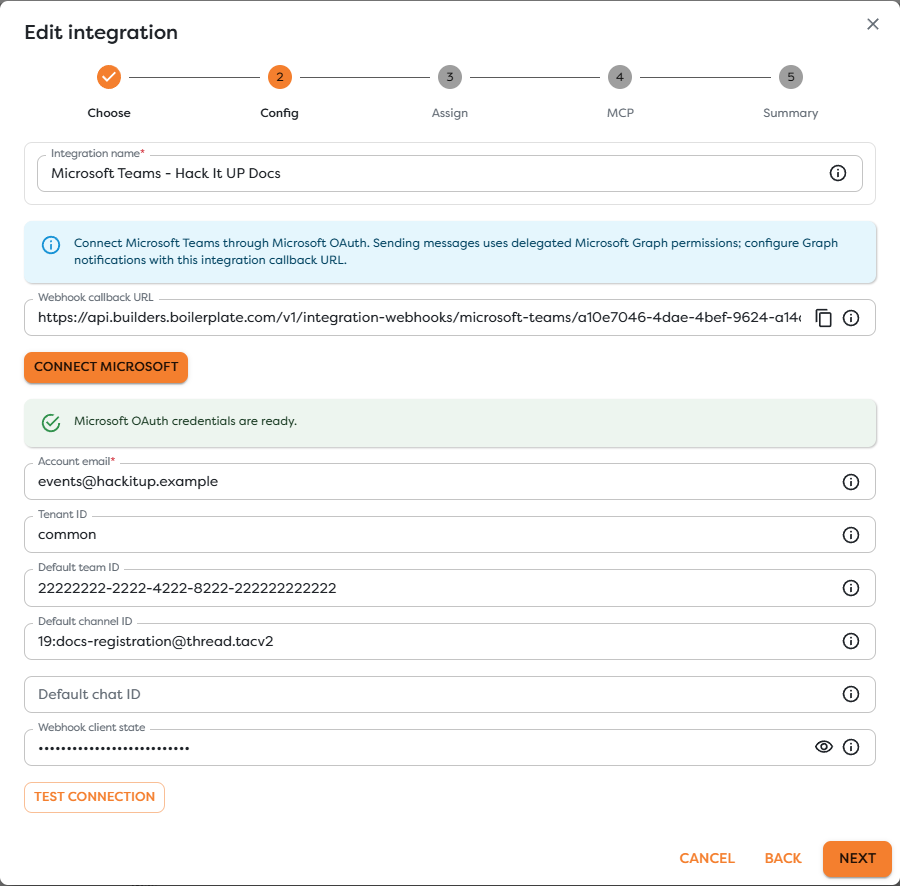This screenshot has width=900, height=886.
Task: Show info for Default chat ID
Action: (x=851, y=694)
